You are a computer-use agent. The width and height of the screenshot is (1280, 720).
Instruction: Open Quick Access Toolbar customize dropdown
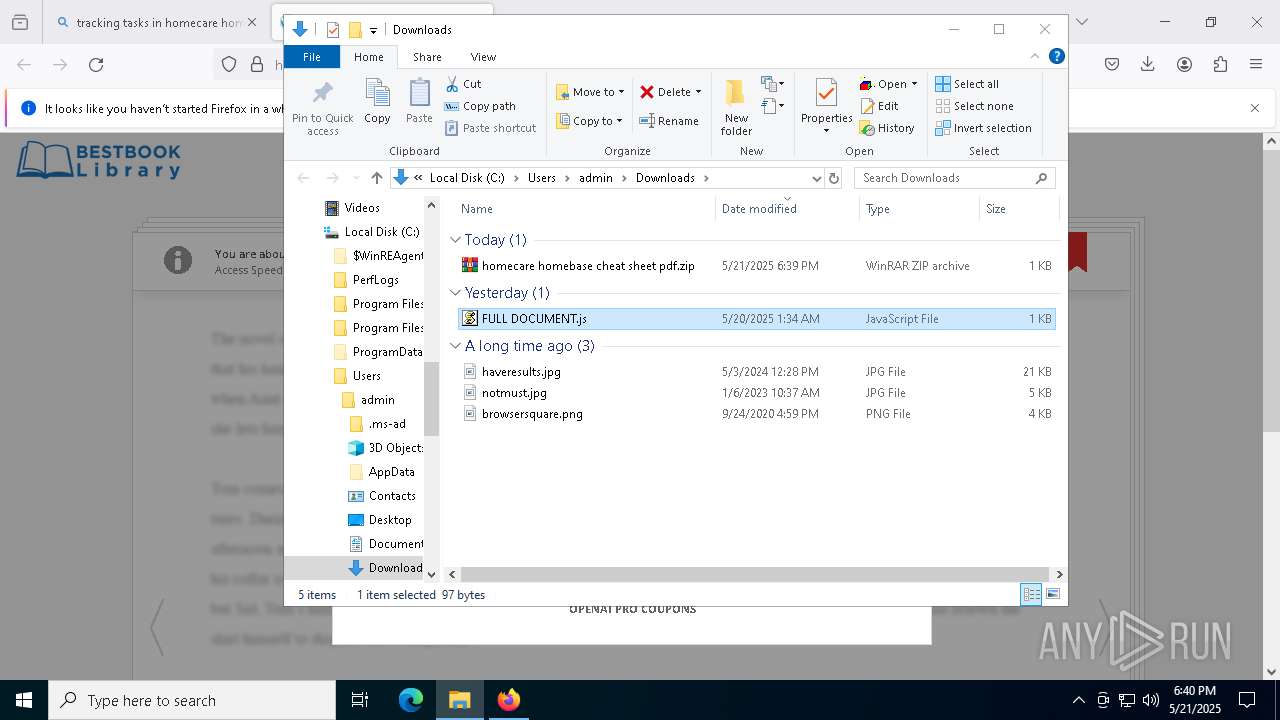point(373,30)
